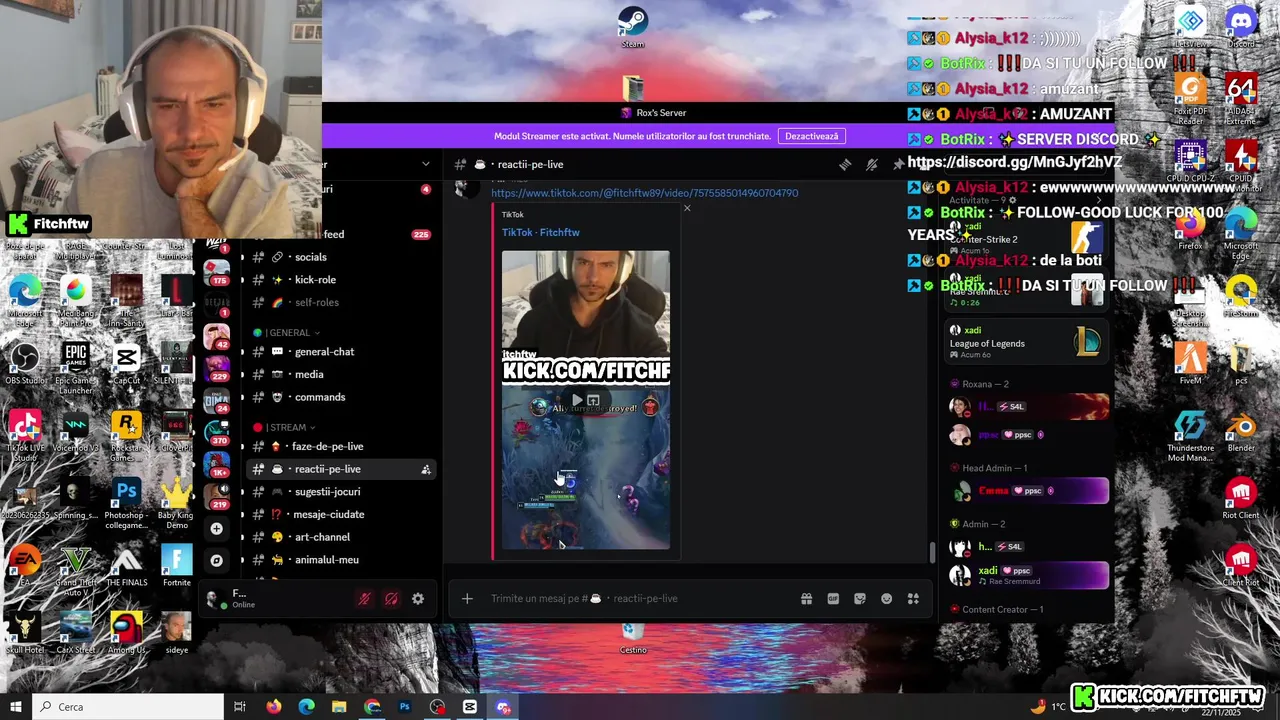Viewport: 1280px width, 720px height.
Task: Click Dezactivează streamer mode button
Action: [811, 136]
